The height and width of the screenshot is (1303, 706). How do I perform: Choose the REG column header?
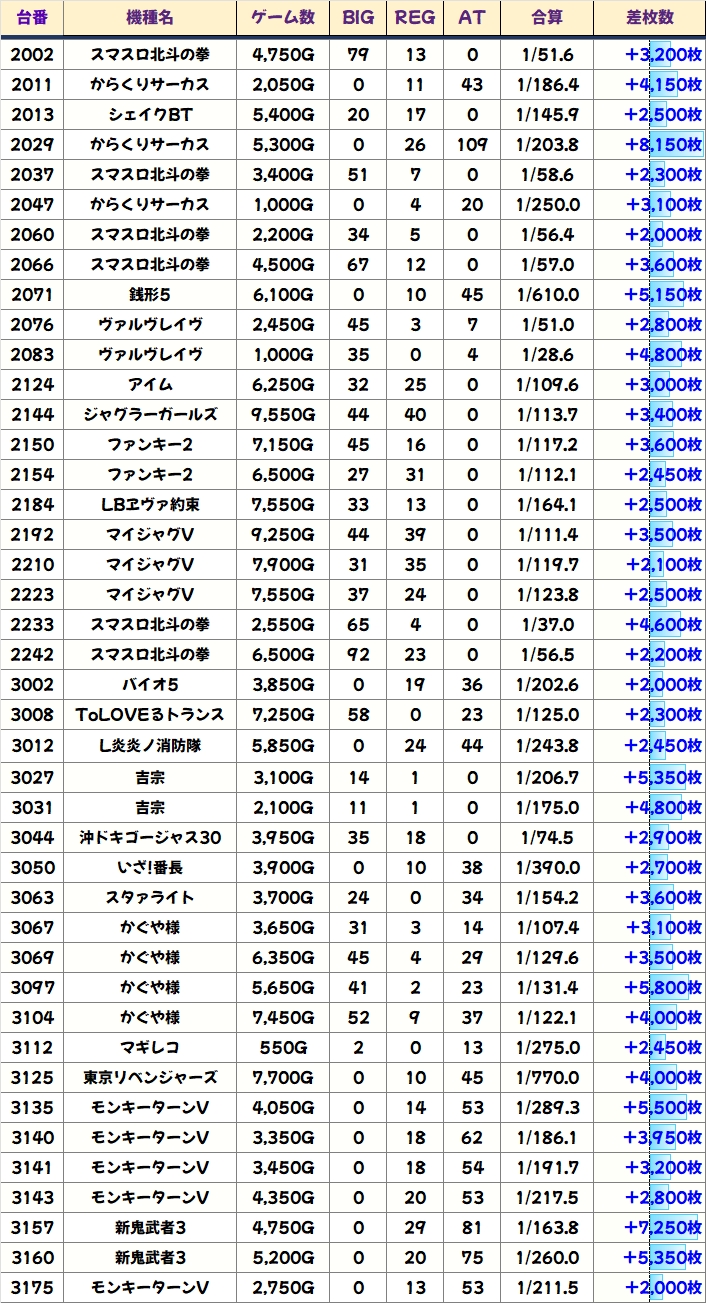415,18
